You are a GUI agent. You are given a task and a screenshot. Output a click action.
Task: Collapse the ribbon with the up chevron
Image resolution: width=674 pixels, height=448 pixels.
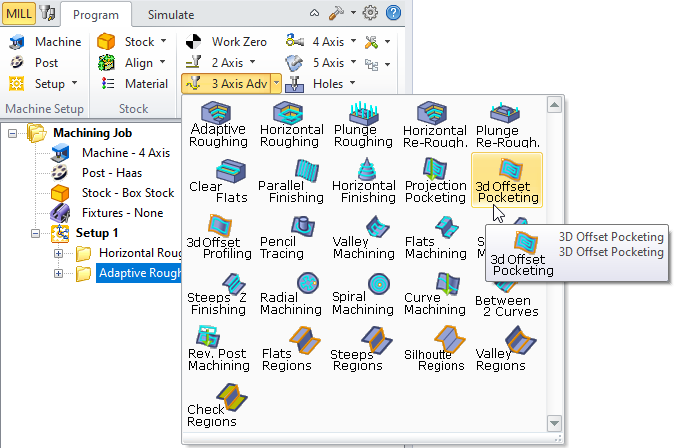pos(315,13)
